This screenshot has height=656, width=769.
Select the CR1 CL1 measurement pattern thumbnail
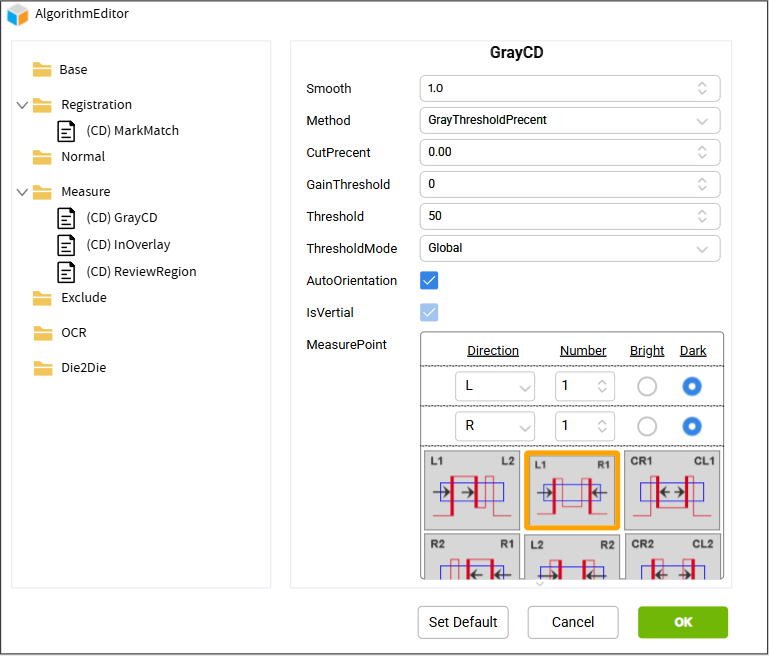[x=671, y=490]
